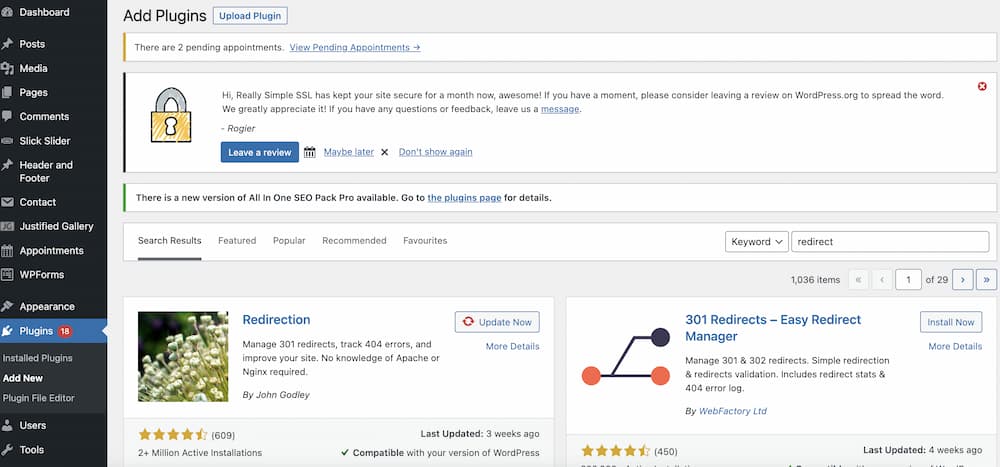Viewport: 1000px width, 467px height.
Task: Switch to the Search Results tab
Action: click(170, 241)
